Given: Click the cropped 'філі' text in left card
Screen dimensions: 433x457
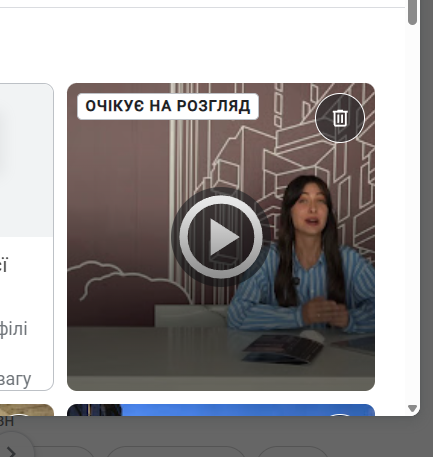Looking at the screenshot, I should point(13,328).
